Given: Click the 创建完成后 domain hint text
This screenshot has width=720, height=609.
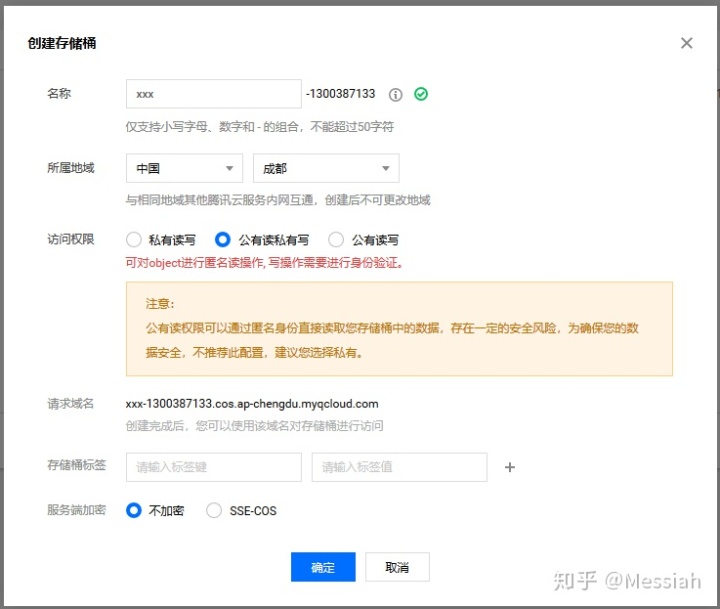Looking at the screenshot, I should tap(254, 426).
